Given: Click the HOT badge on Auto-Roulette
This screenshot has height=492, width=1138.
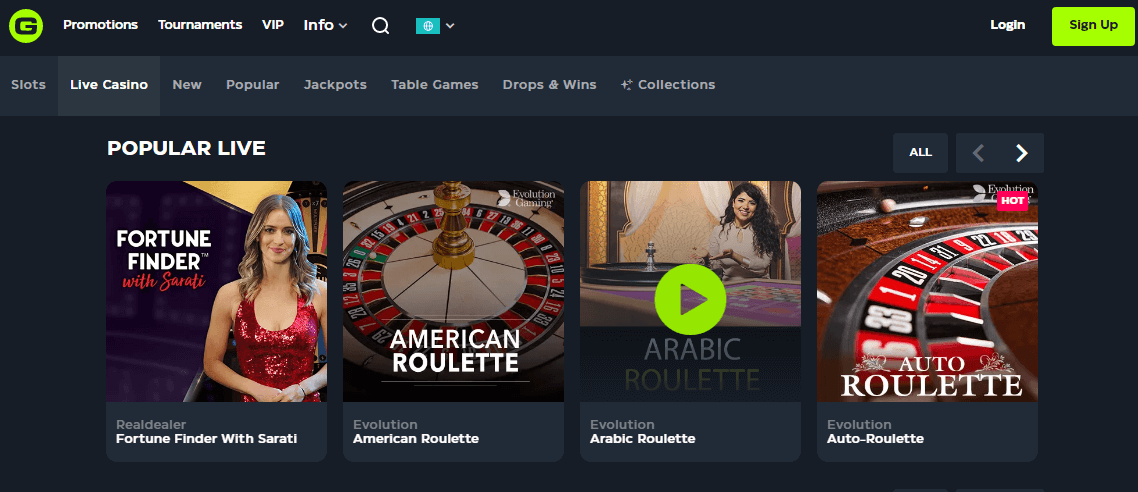Looking at the screenshot, I should [1012, 200].
